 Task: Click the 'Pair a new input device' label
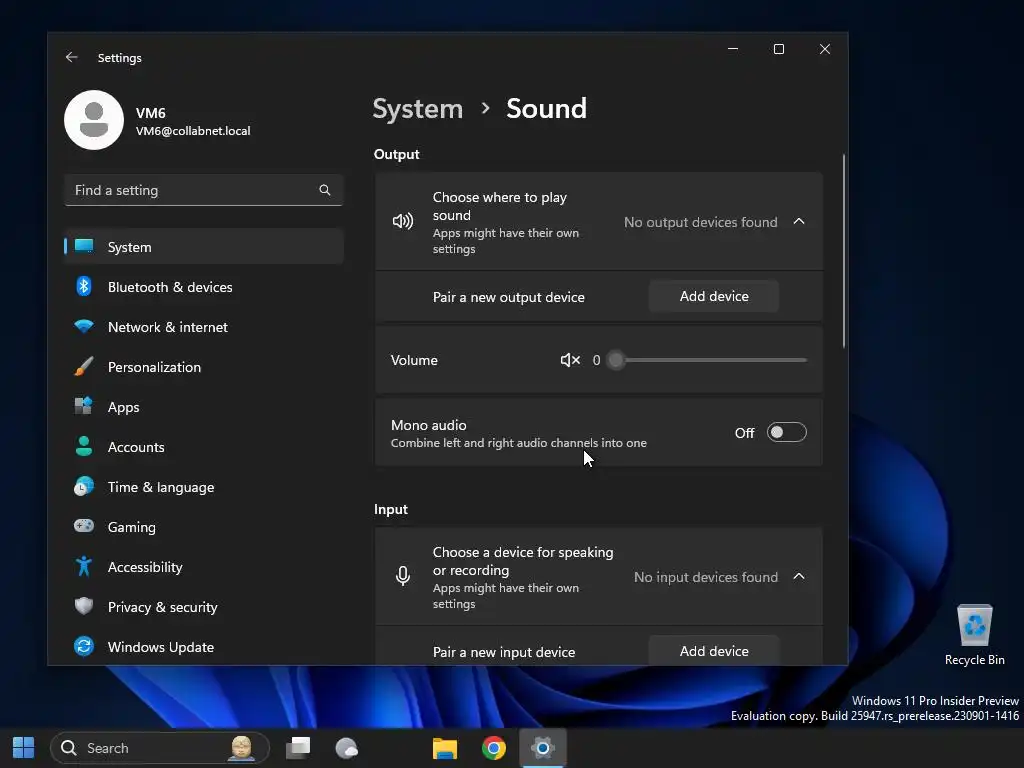(504, 652)
